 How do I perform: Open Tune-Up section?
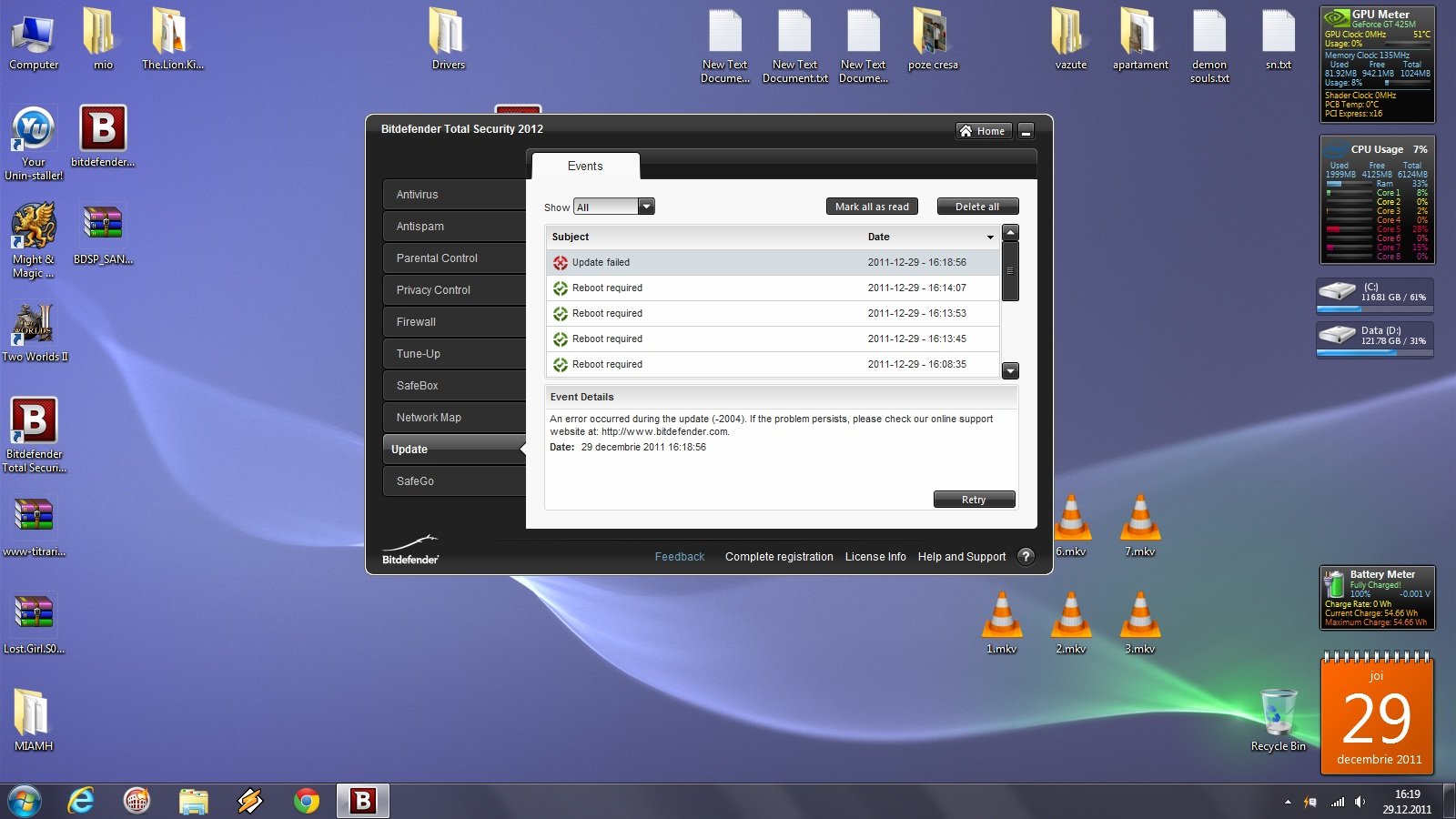454,354
